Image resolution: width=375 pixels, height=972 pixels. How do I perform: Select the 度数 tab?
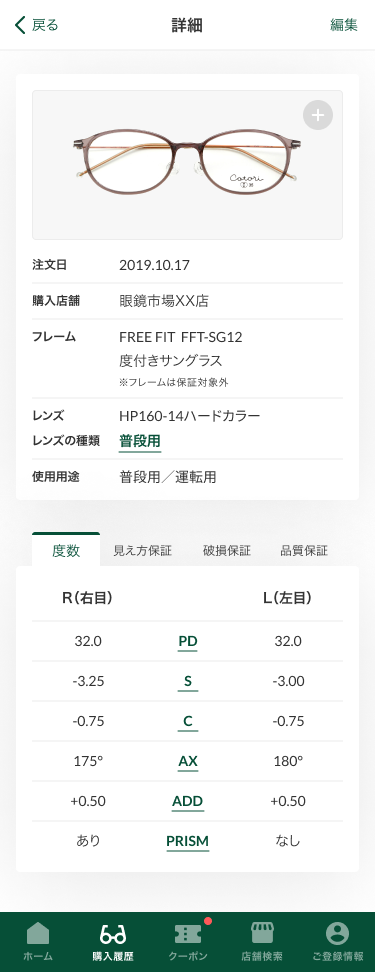click(x=66, y=550)
